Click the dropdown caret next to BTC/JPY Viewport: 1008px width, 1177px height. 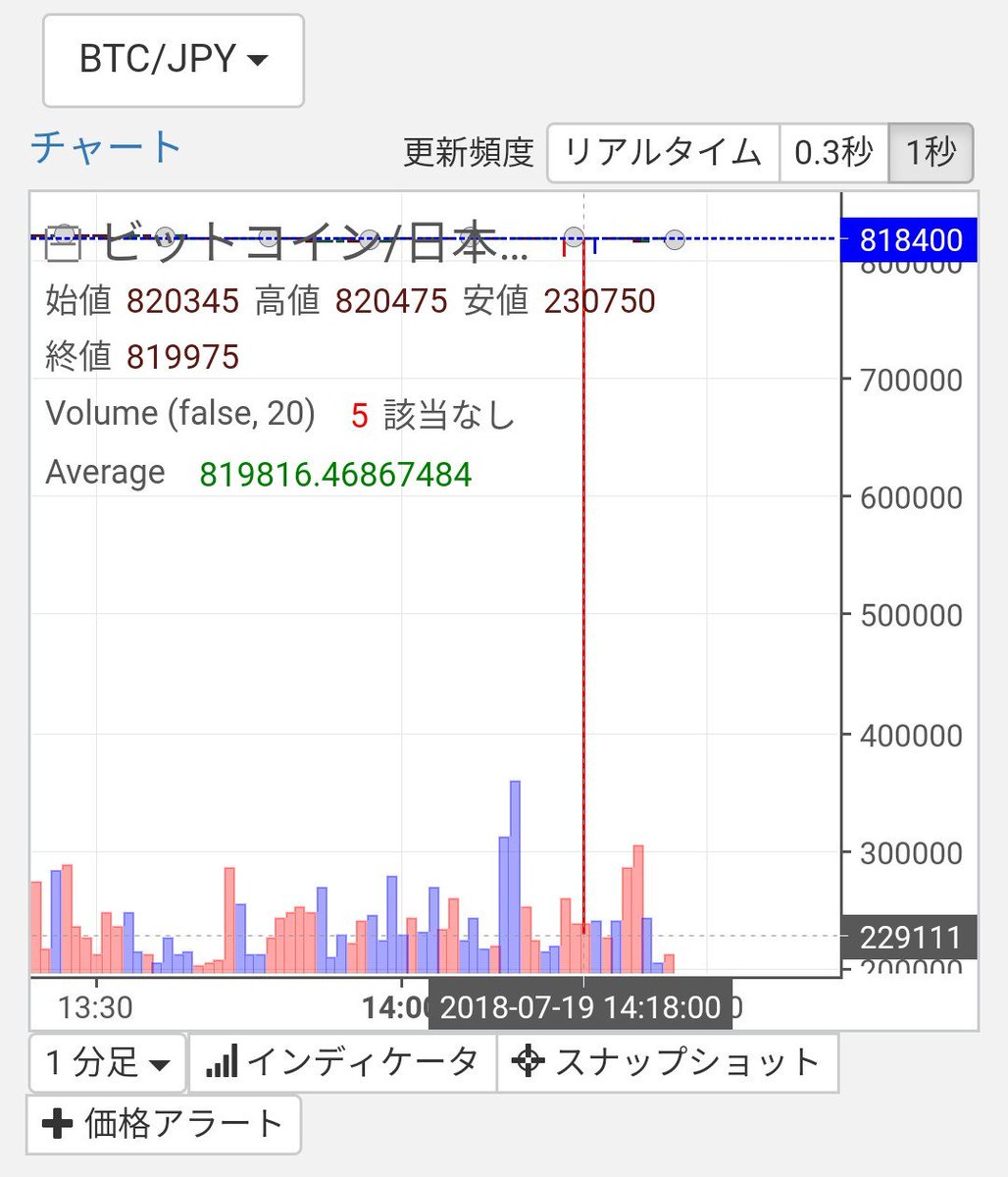coord(261,61)
